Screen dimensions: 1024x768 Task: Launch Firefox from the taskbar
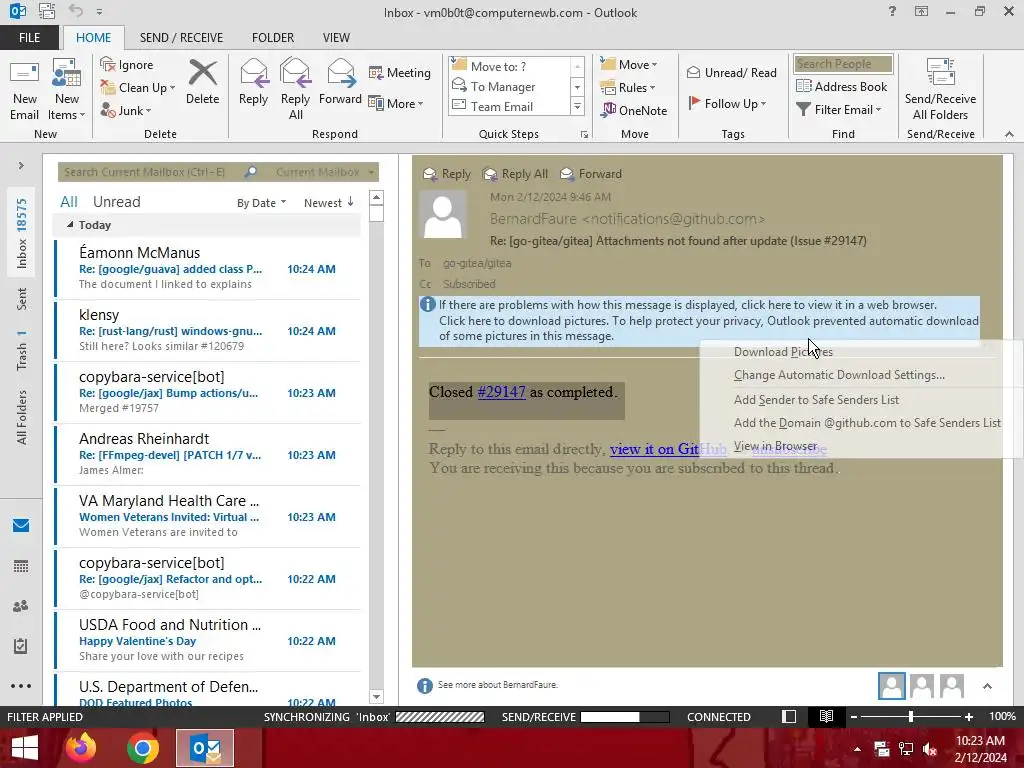[x=81, y=748]
